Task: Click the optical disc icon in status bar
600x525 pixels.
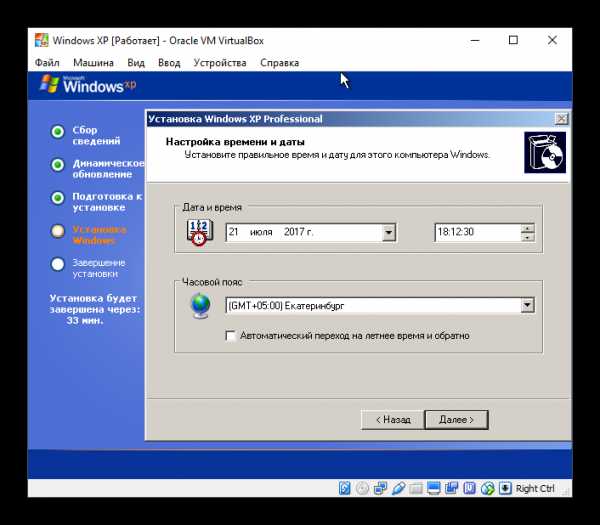Action: coord(363,488)
